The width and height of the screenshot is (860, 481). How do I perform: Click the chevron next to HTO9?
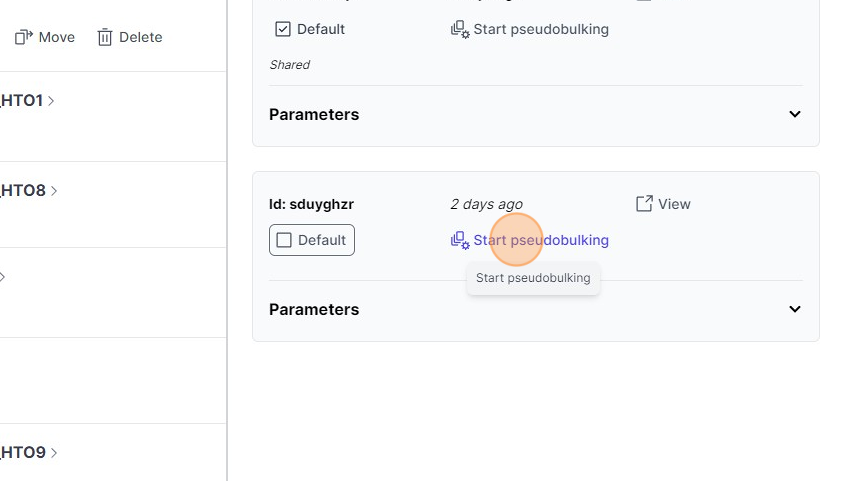[x=54, y=452]
